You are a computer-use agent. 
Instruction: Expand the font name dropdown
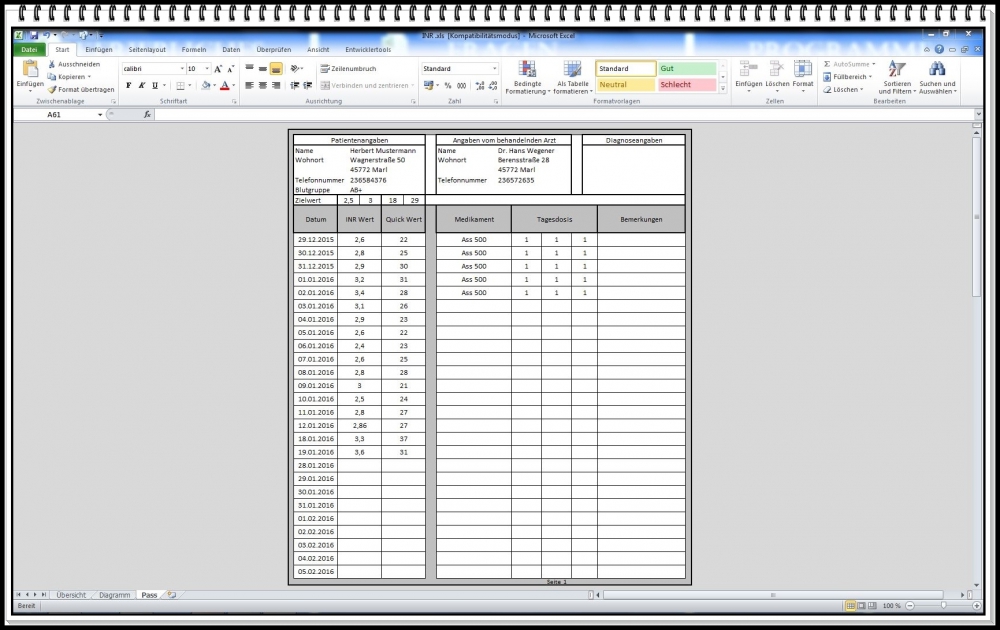point(182,69)
